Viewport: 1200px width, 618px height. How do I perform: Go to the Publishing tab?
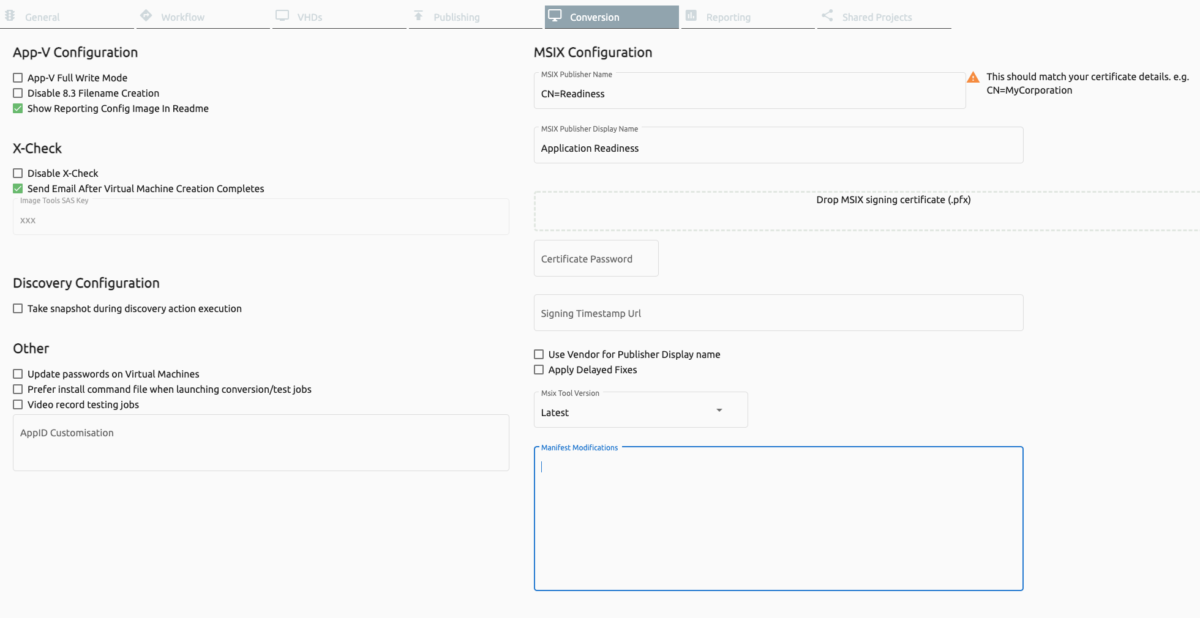476,17
